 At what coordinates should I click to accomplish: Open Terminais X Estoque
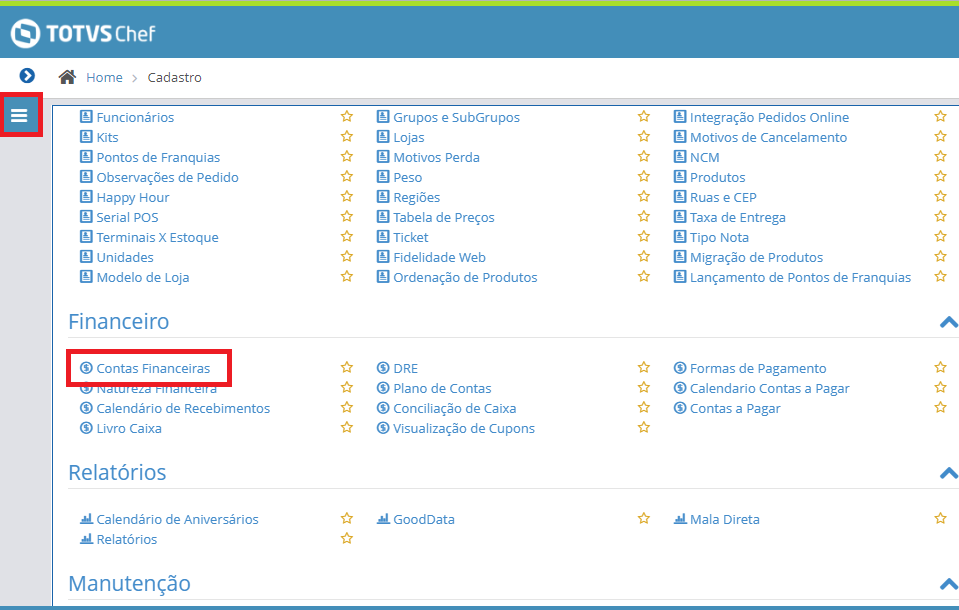[157, 237]
